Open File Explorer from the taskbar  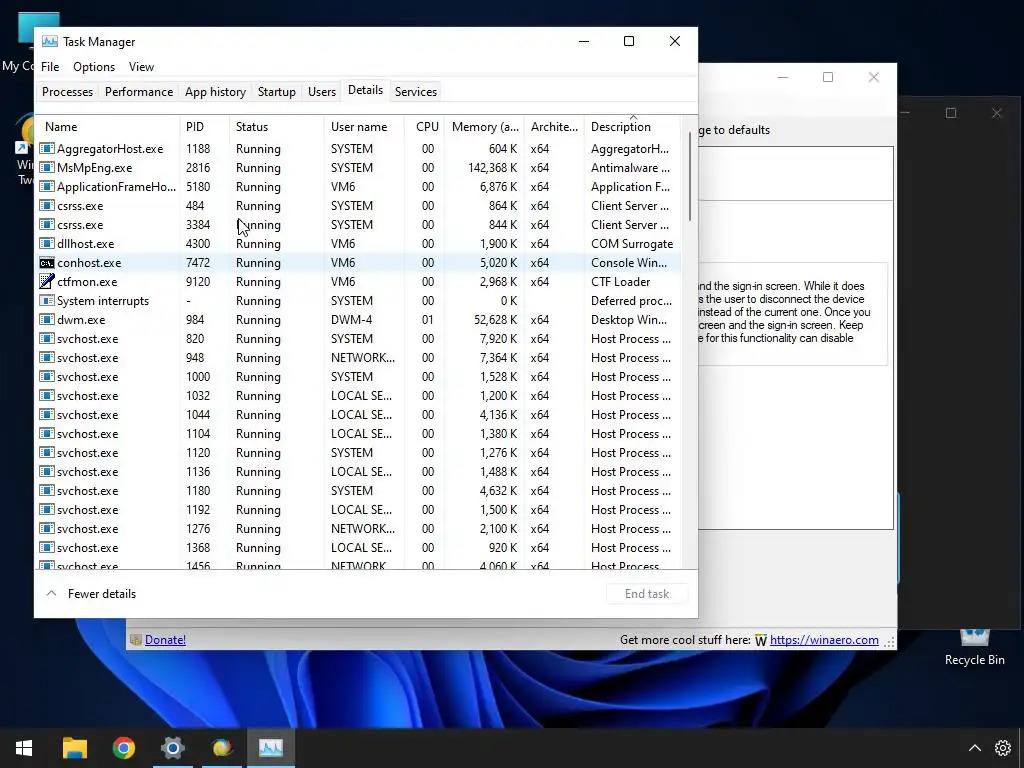(74, 748)
